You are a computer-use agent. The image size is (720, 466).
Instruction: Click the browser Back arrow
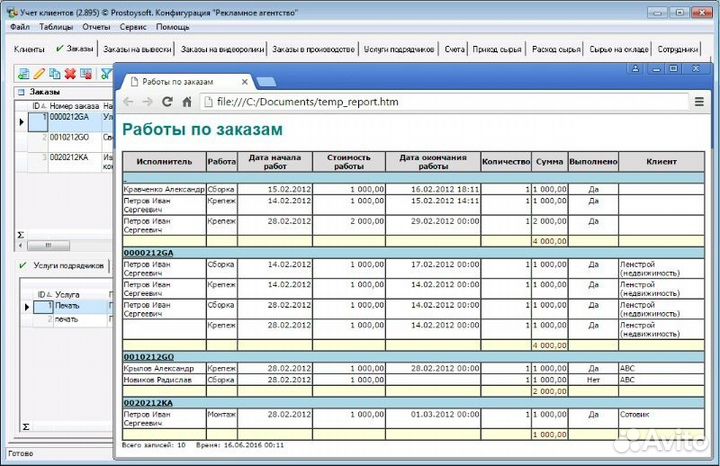tap(129, 102)
